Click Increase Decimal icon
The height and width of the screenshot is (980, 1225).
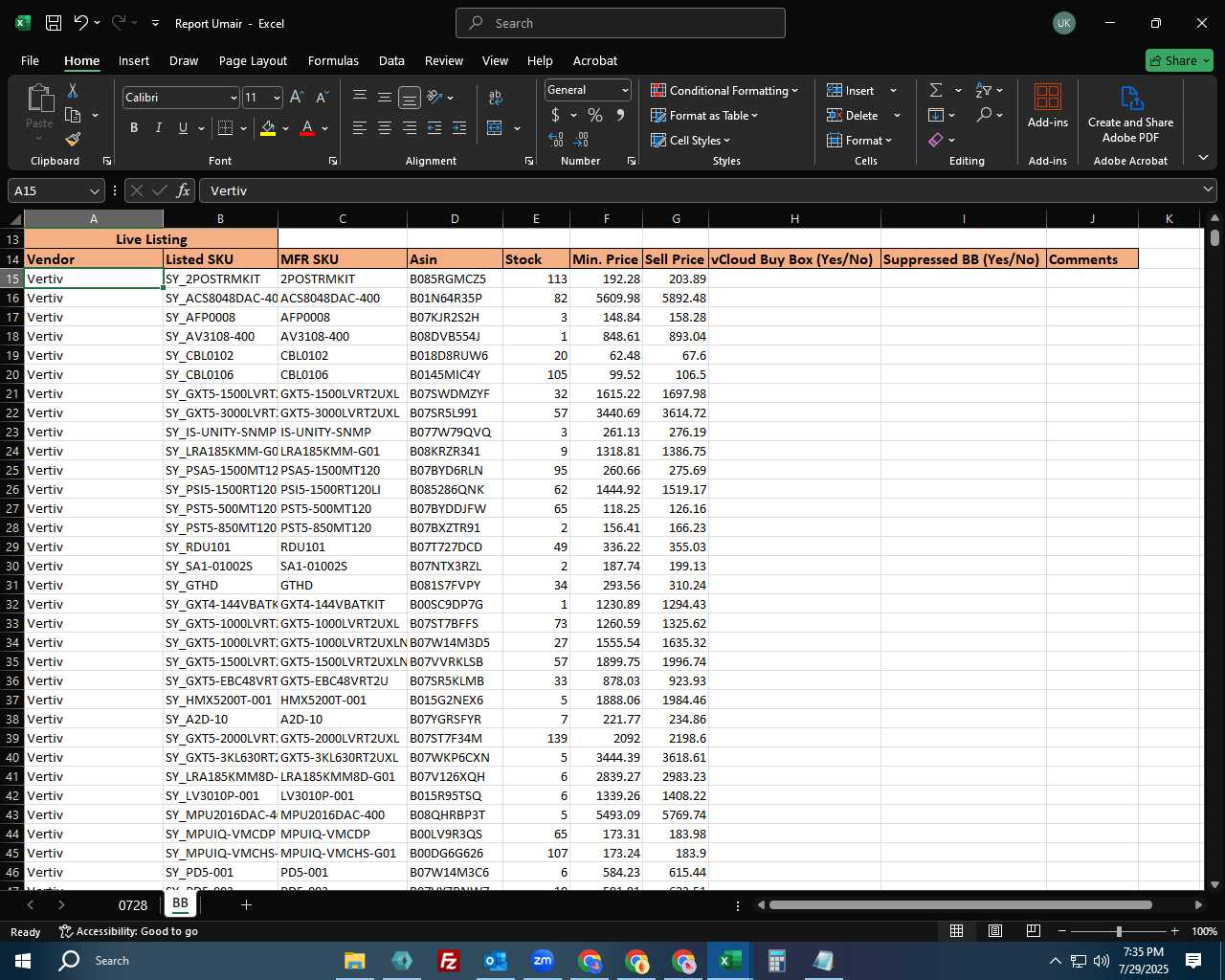point(556,140)
